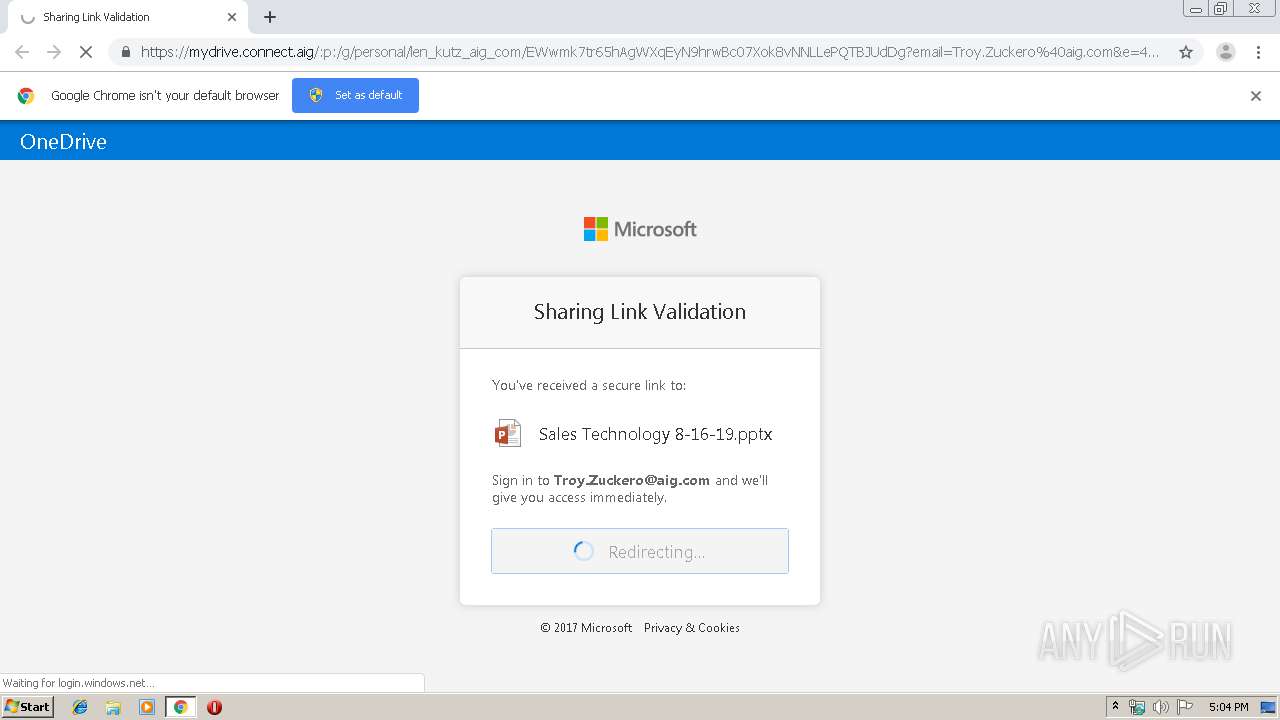Click the address bar URL
1280x720 pixels.
650,52
